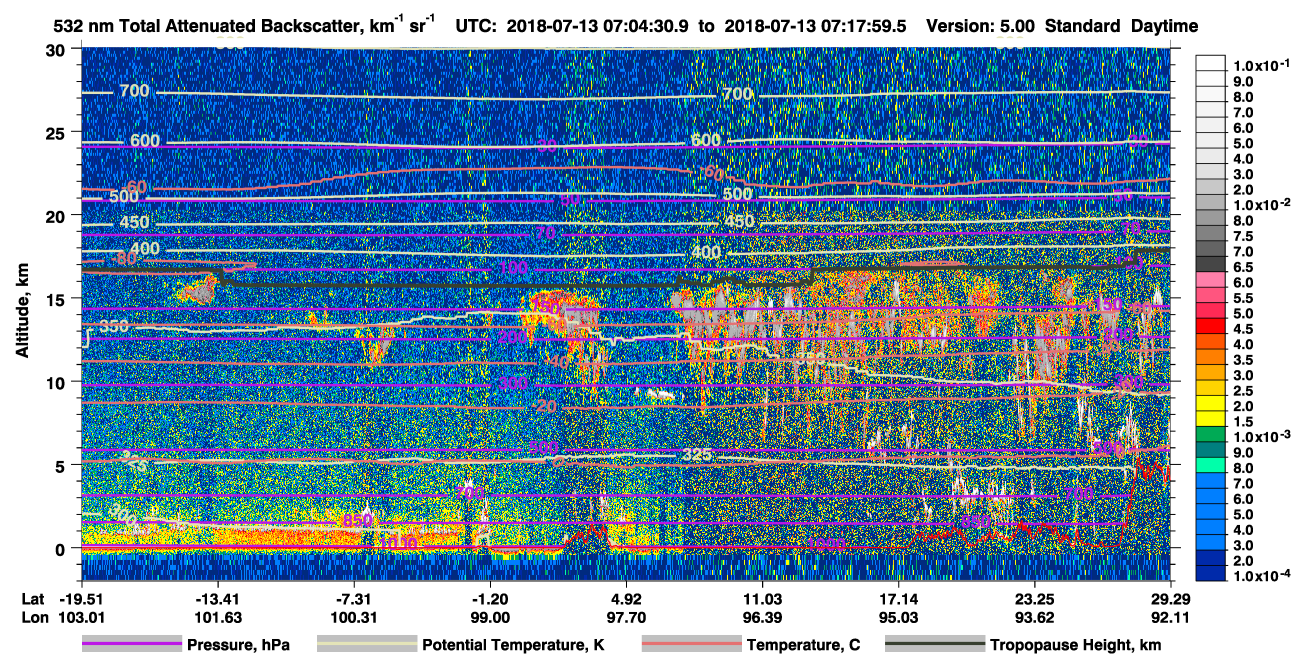The width and height of the screenshot is (1300, 667).
Task: Click the altitude tick label '10'
Action: click(x=58, y=382)
